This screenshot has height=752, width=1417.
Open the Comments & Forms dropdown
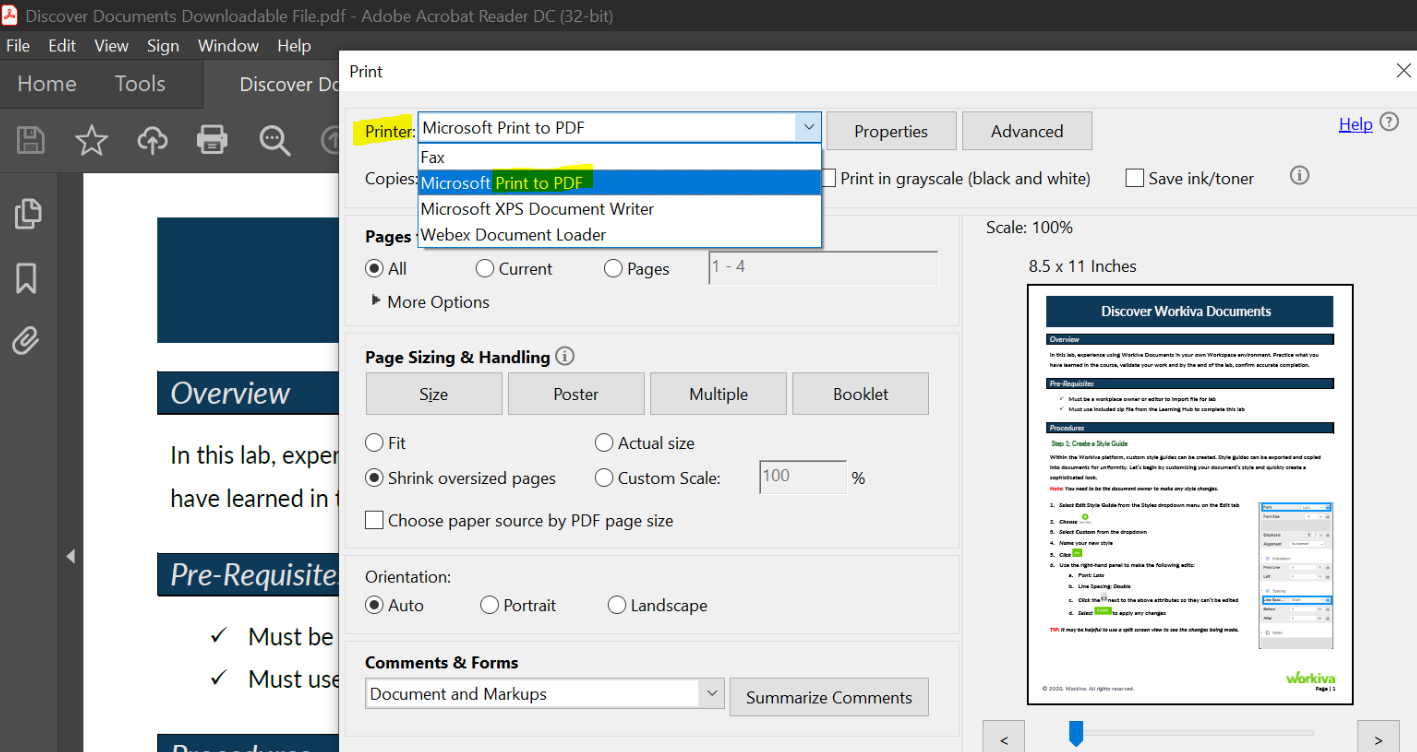coord(544,694)
